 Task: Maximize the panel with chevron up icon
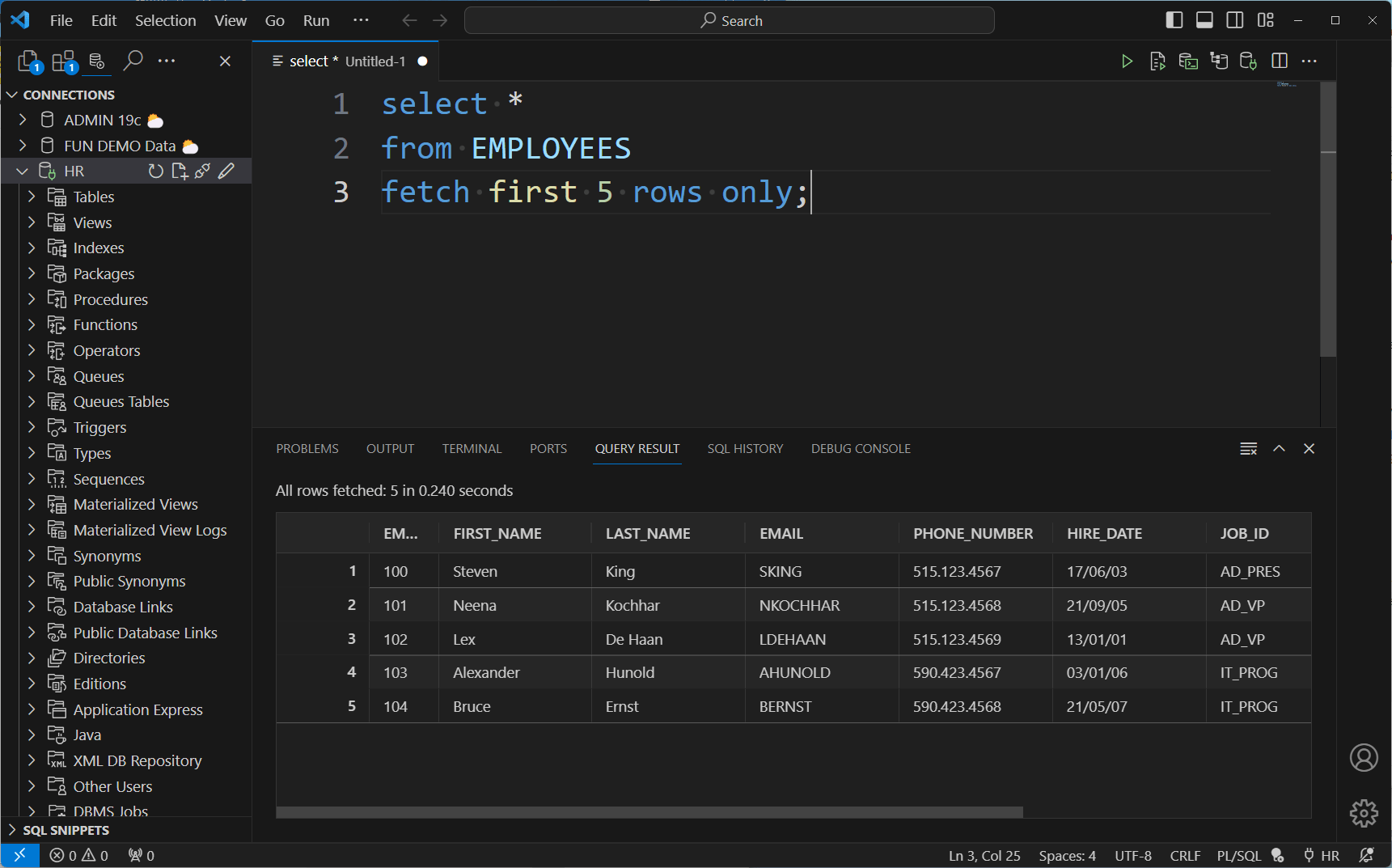click(x=1279, y=449)
